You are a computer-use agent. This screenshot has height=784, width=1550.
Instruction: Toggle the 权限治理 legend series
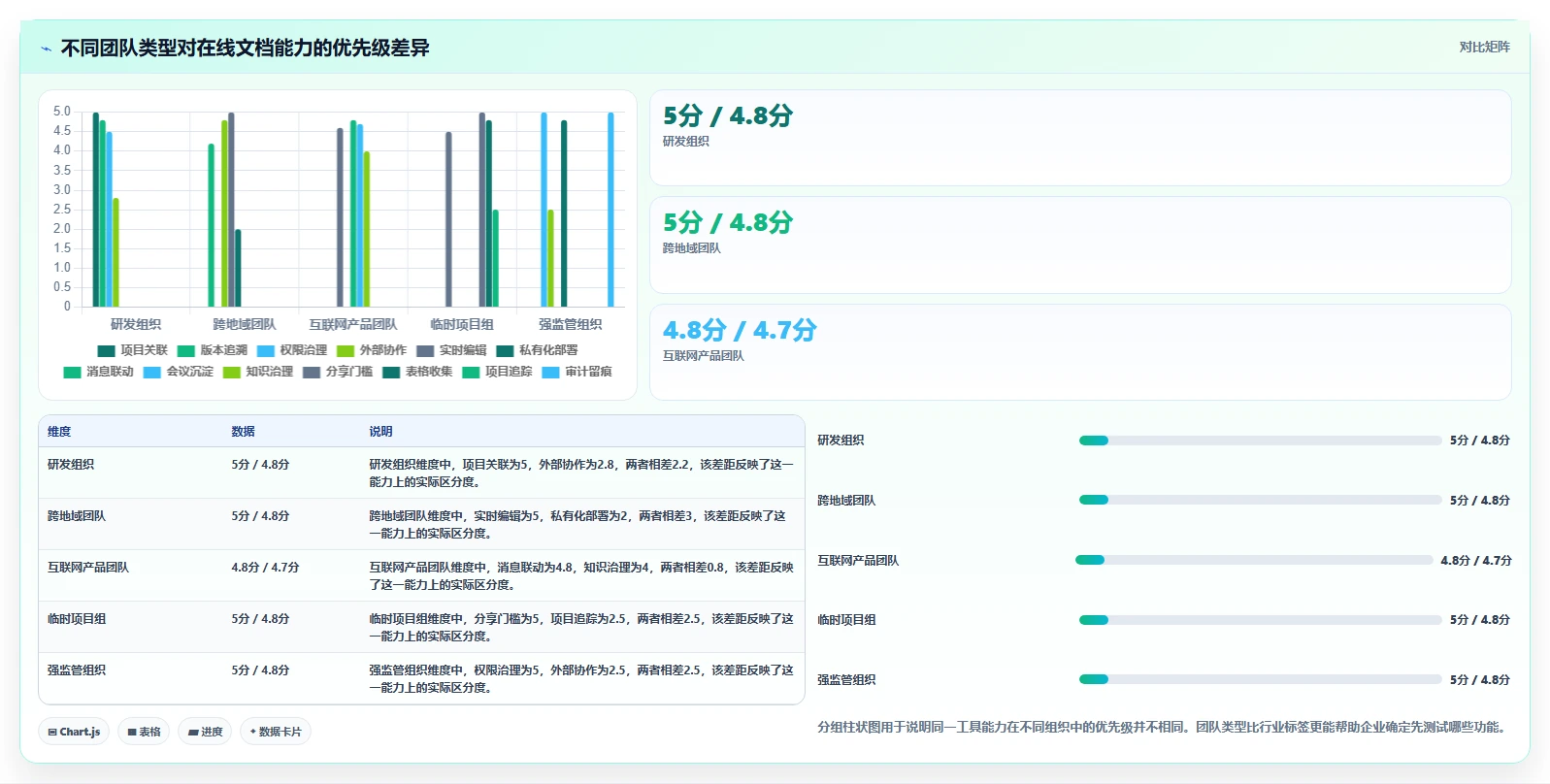(291, 350)
